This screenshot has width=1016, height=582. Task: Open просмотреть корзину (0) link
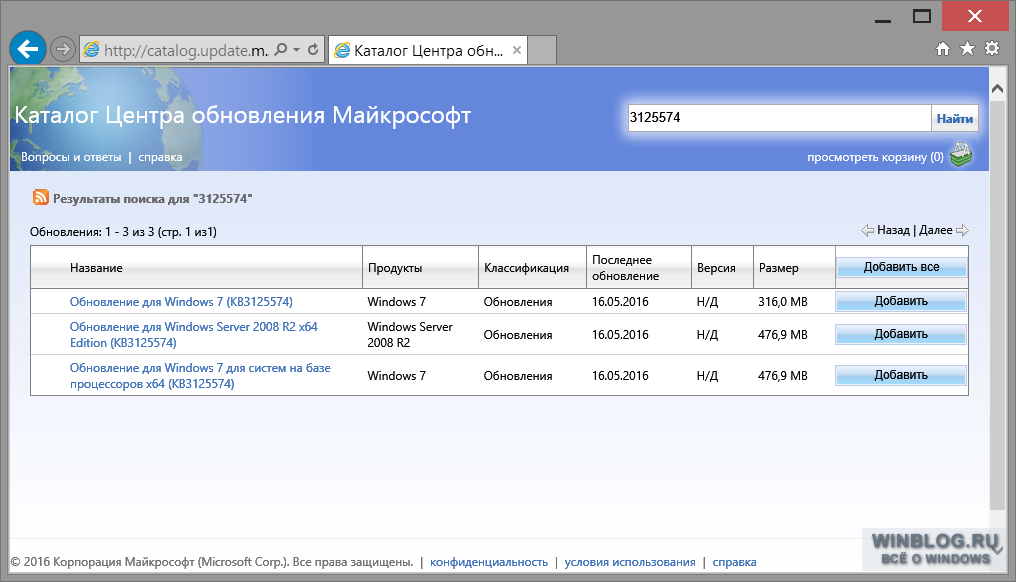(875, 157)
